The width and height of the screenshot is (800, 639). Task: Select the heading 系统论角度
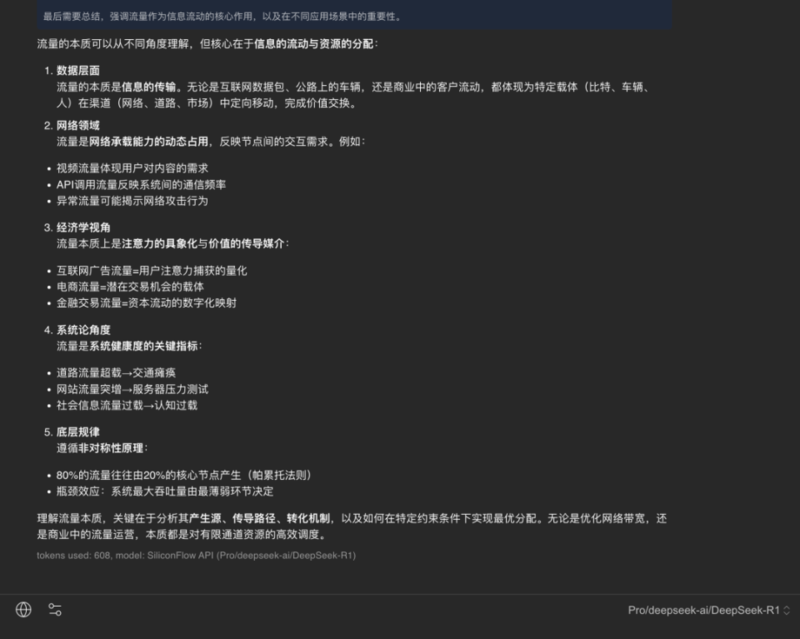[x=83, y=329]
